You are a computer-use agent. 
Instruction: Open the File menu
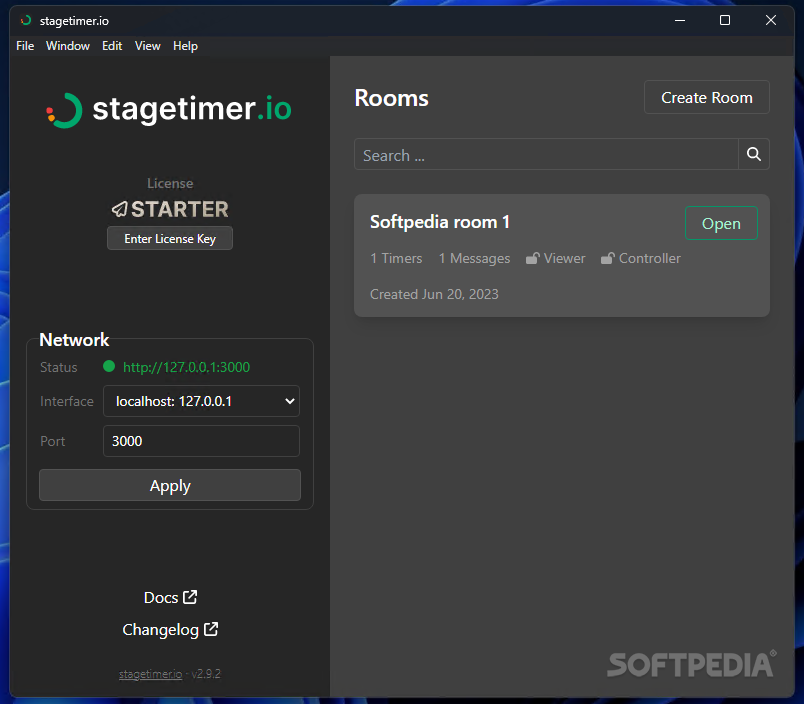pyautogui.click(x=25, y=46)
